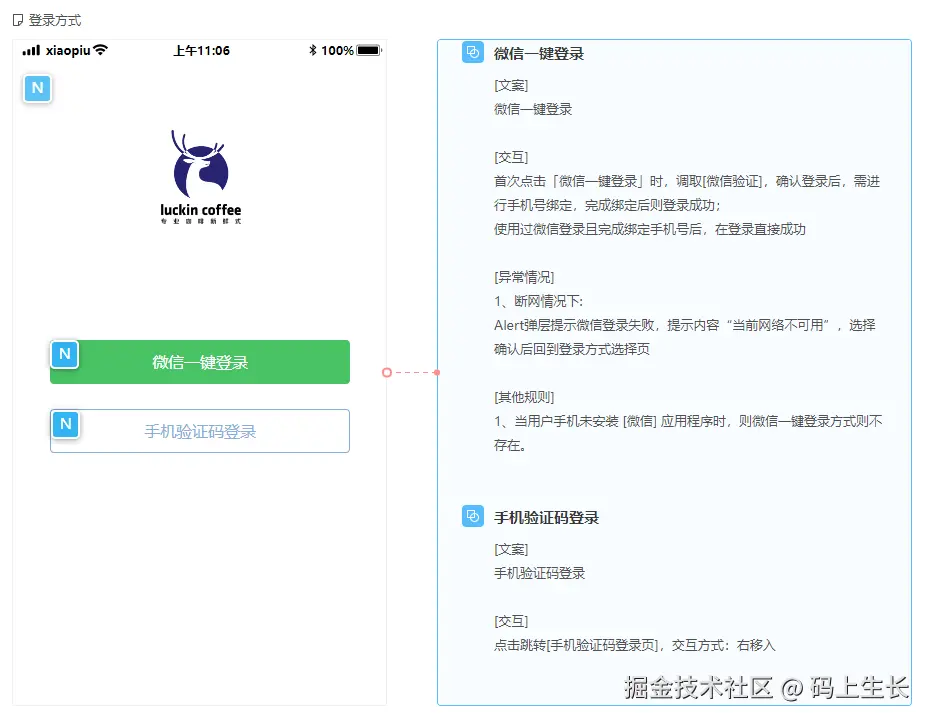Viewport: 930px width, 722px height.
Task: Click the blue icon beside 微信一键登录 heading
Action: (473, 52)
